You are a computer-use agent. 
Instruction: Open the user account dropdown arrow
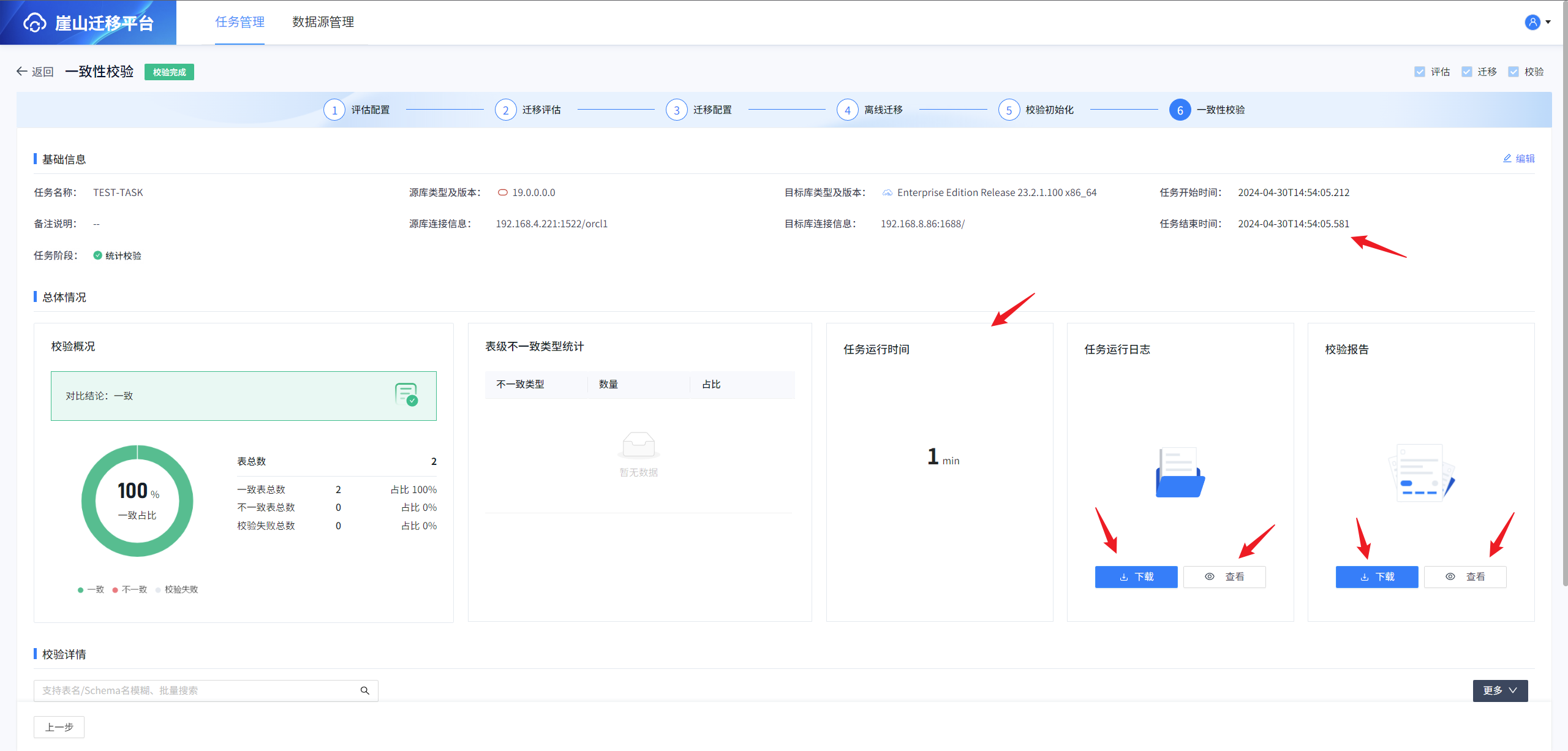point(1549,22)
